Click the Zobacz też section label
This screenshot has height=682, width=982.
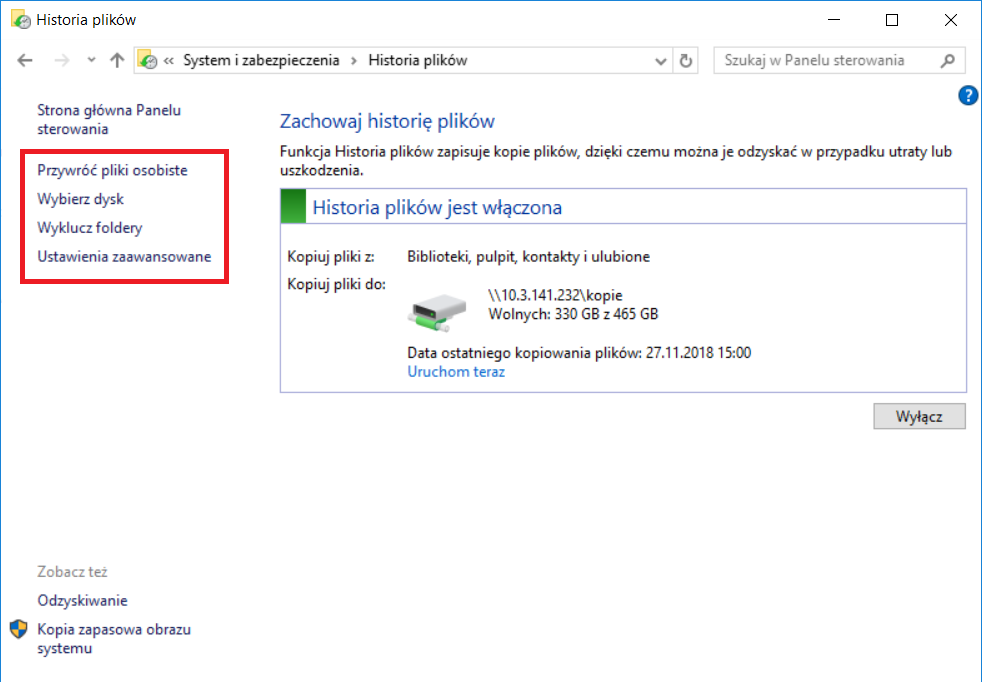pos(72,572)
